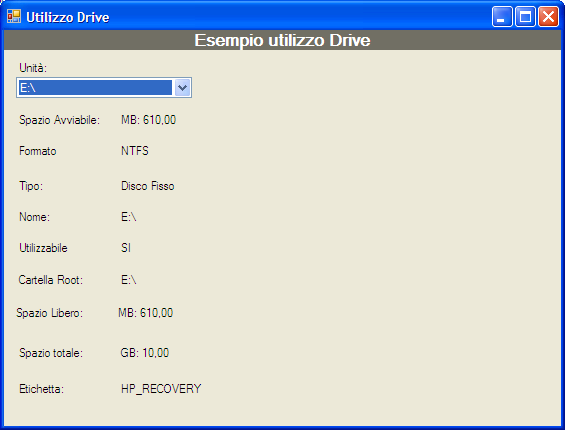Click the Utilizzabile value SI
Screen dimensions: 565x430
(x=126, y=248)
